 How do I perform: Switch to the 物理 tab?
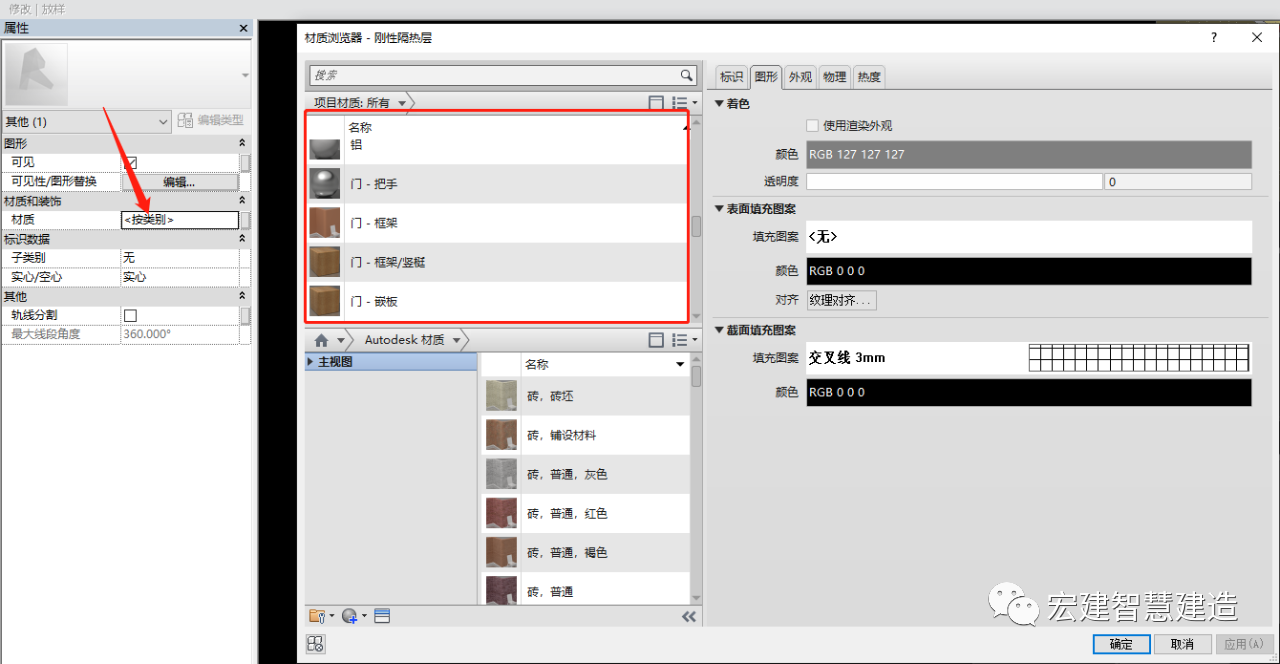[x=834, y=77]
